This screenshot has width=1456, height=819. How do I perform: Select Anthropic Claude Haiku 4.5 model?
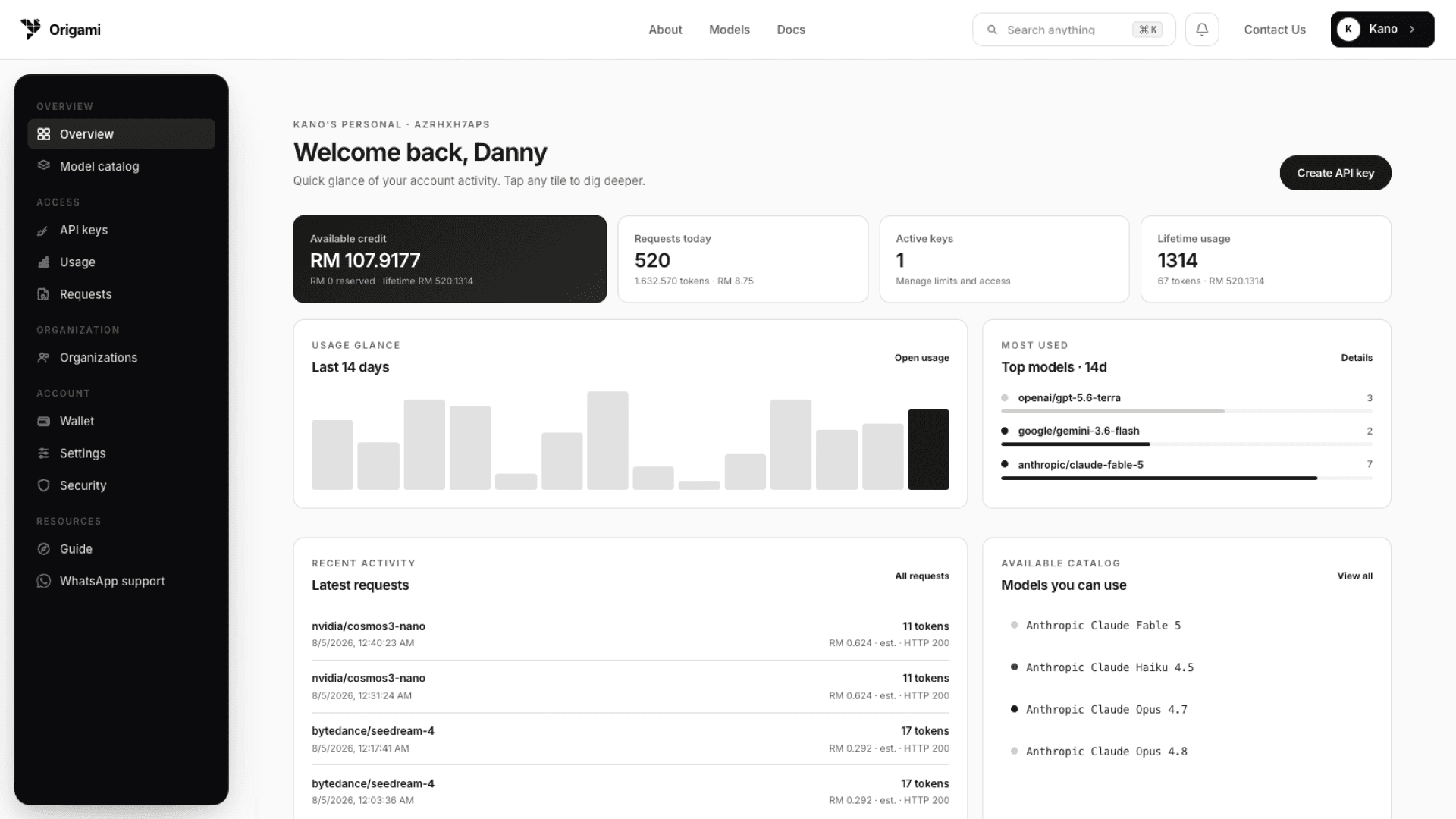1102,667
